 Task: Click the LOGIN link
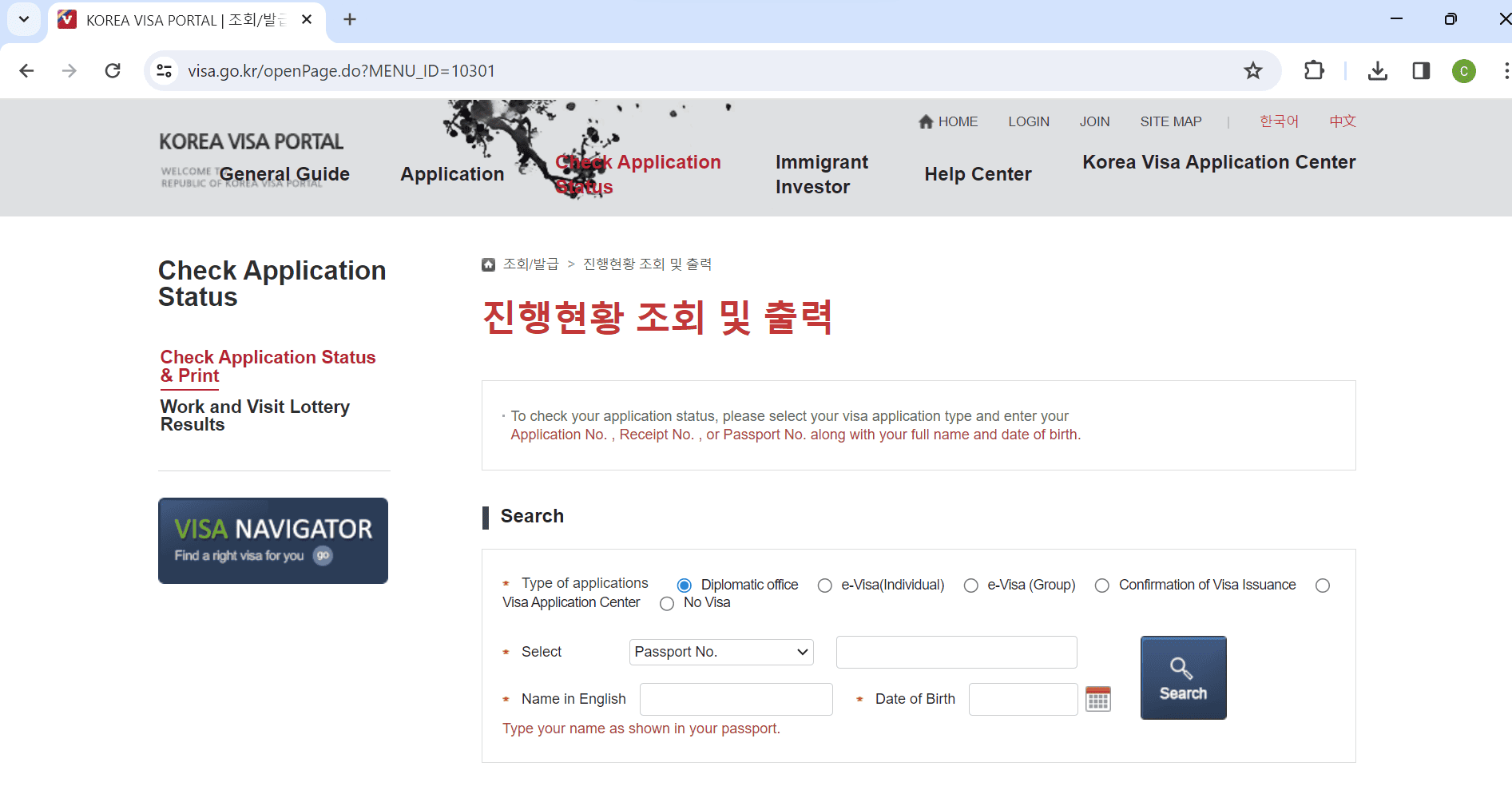click(x=1029, y=121)
